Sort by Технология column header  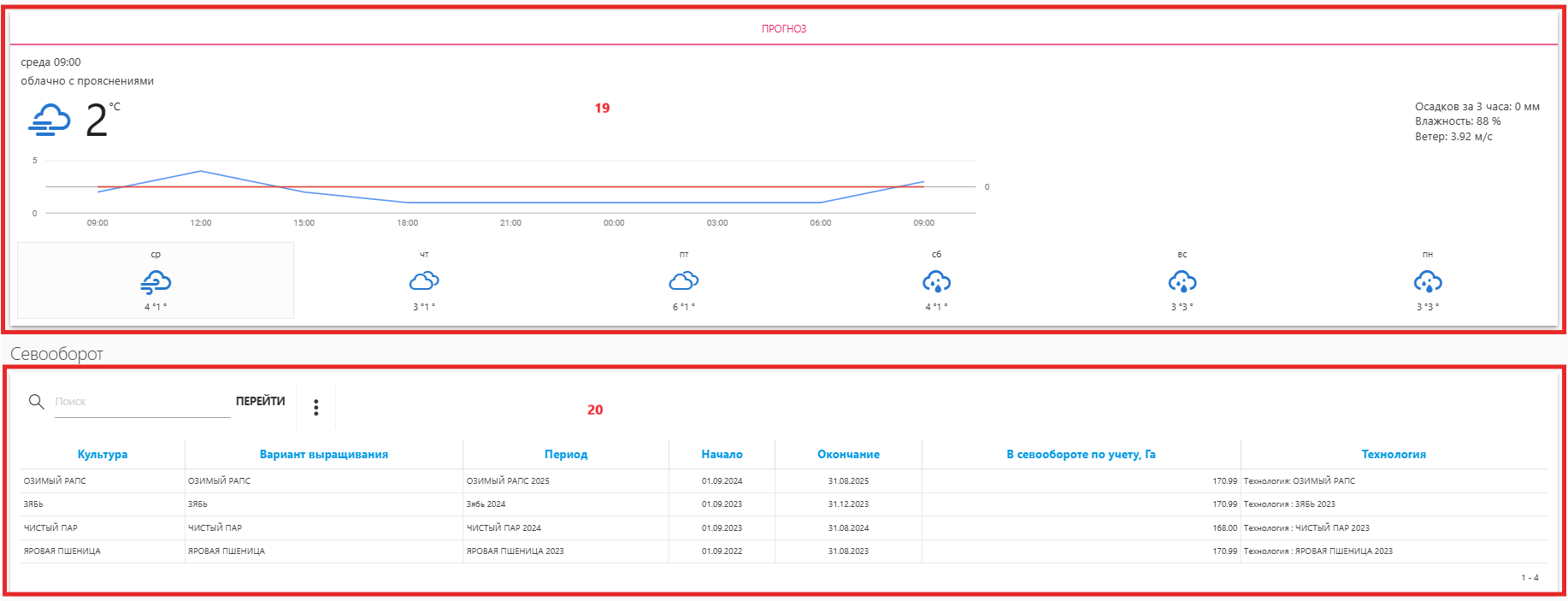point(1394,455)
